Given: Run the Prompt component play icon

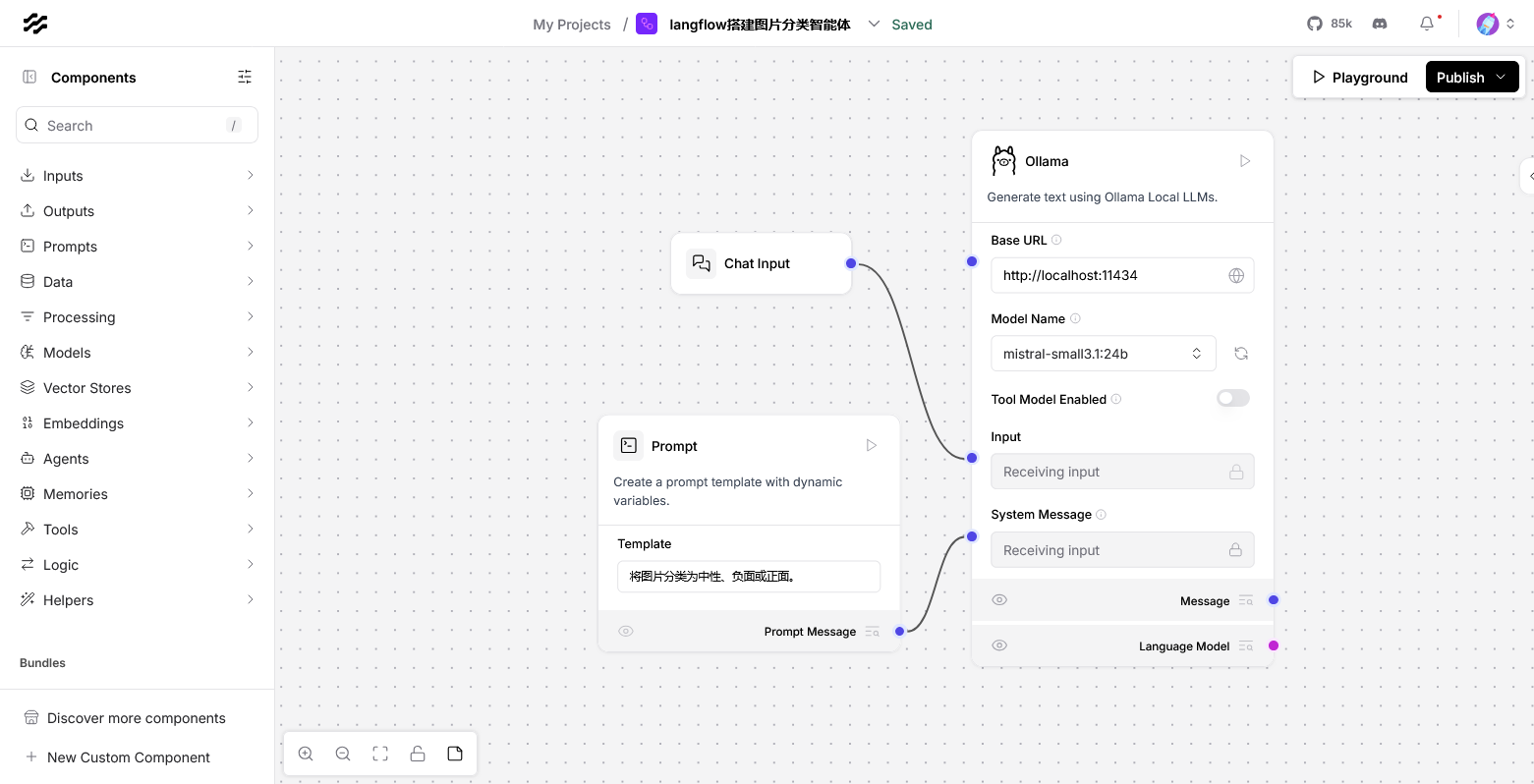Looking at the screenshot, I should pyautogui.click(x=872, y=445).
